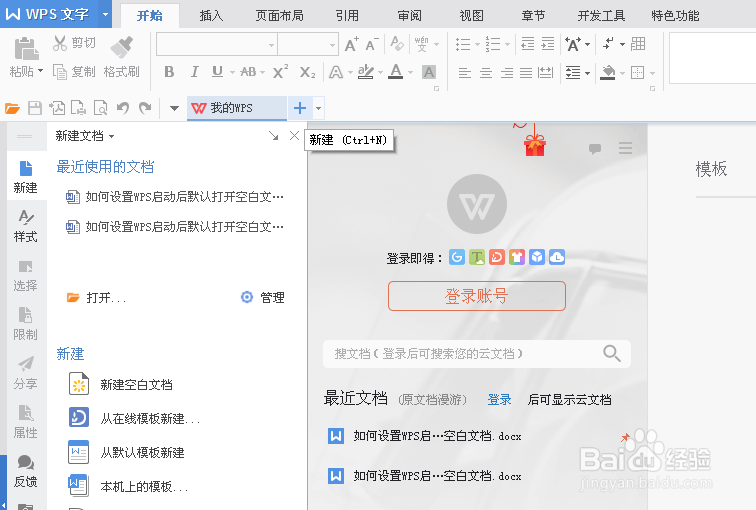This screenshot has width=756, height=510.
Task: Switch to the 引用 ribbon tab
Action: pos(347,16)
